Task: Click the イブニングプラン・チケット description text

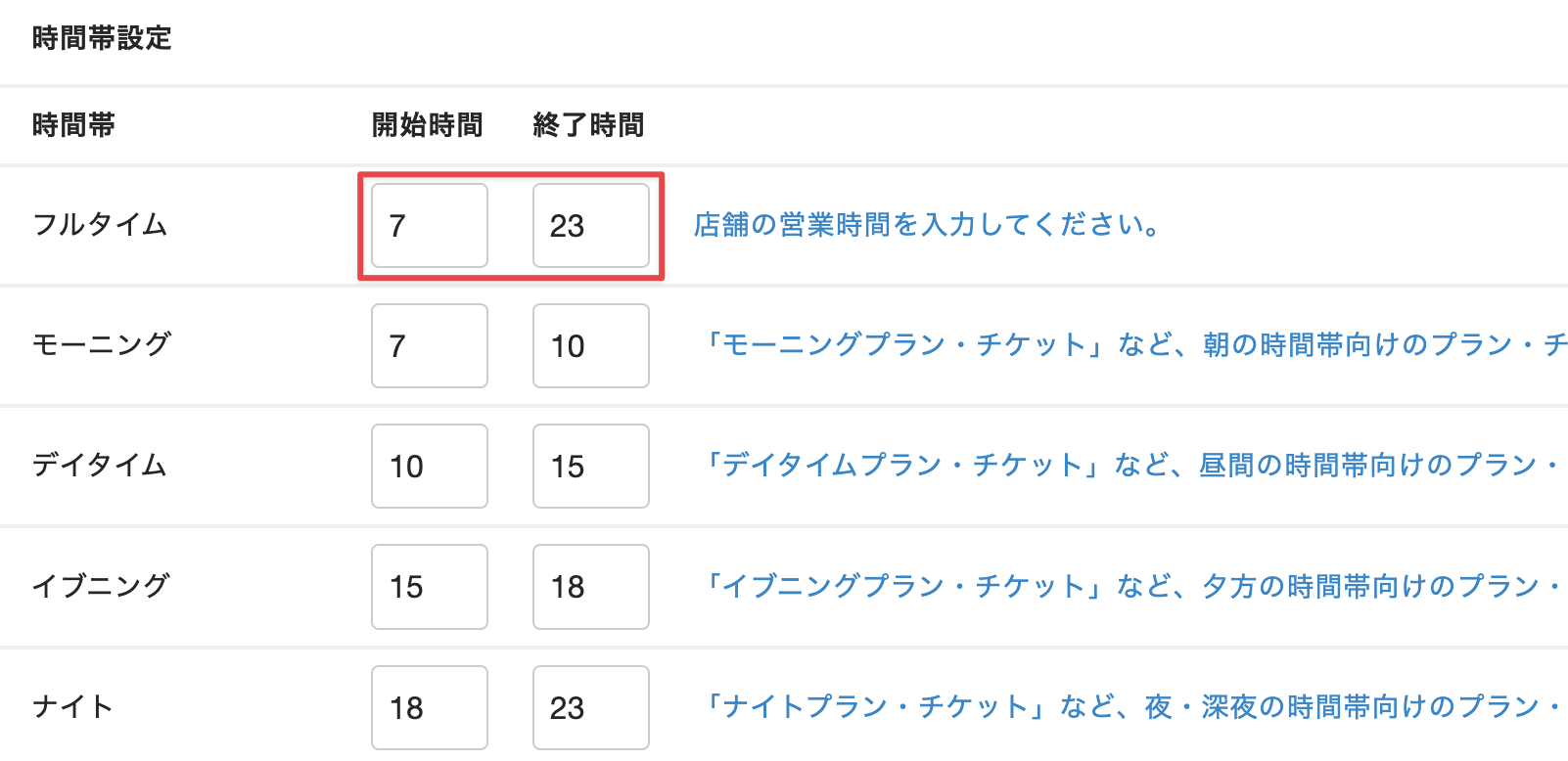Action: point(1132,586)
